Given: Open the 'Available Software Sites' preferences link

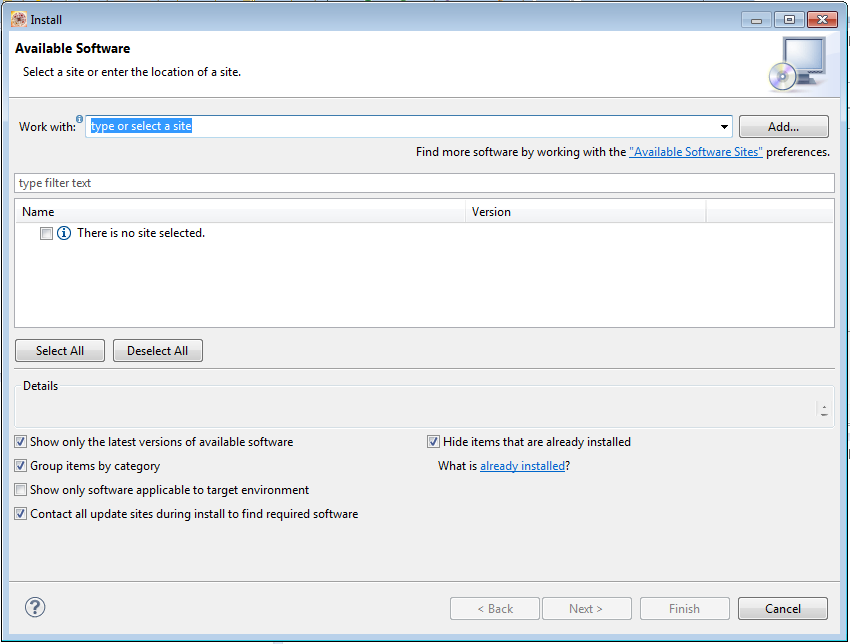Looking at the screenshot, I should [696, 152].
